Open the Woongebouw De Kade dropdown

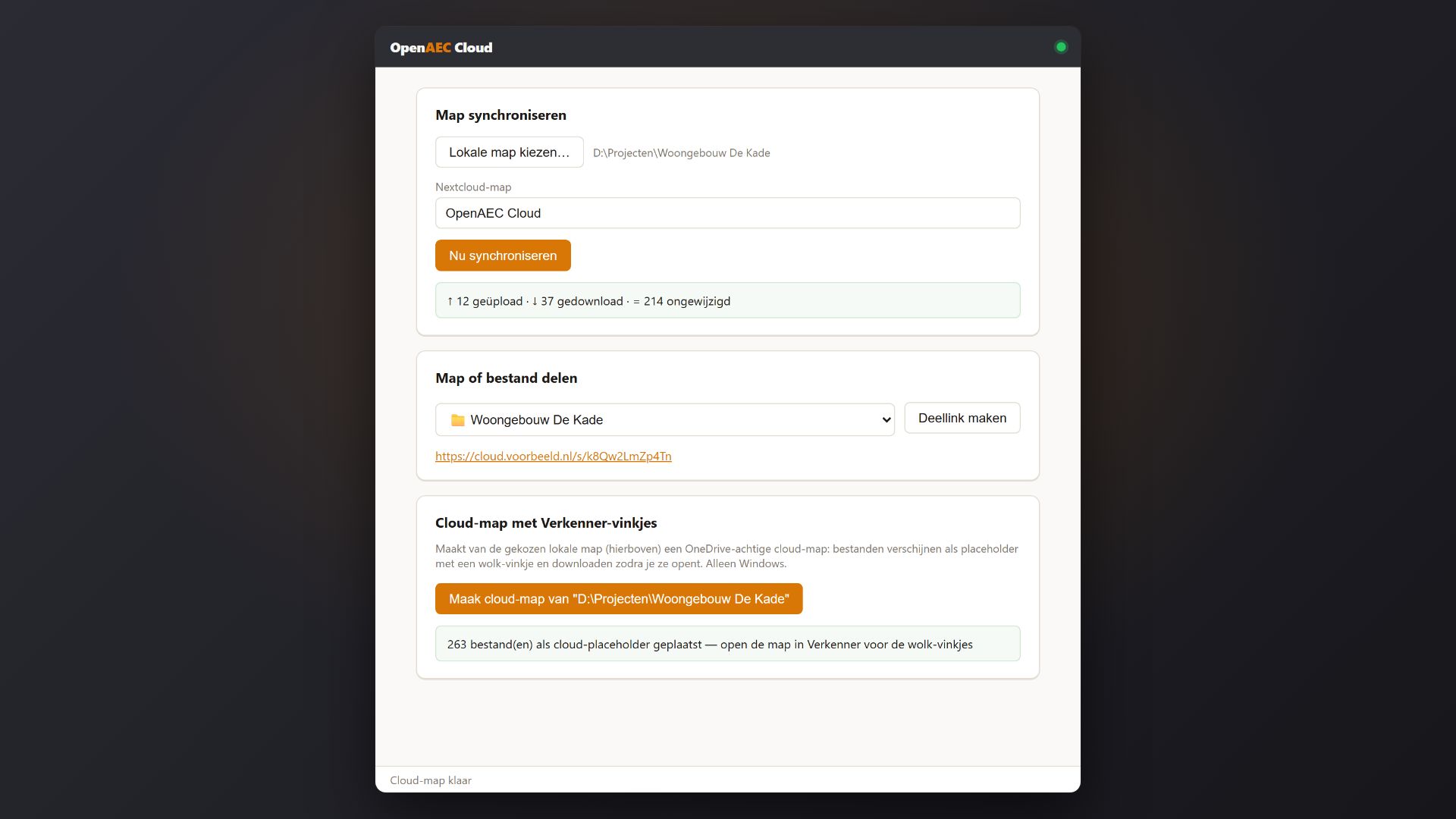(664, 419)
